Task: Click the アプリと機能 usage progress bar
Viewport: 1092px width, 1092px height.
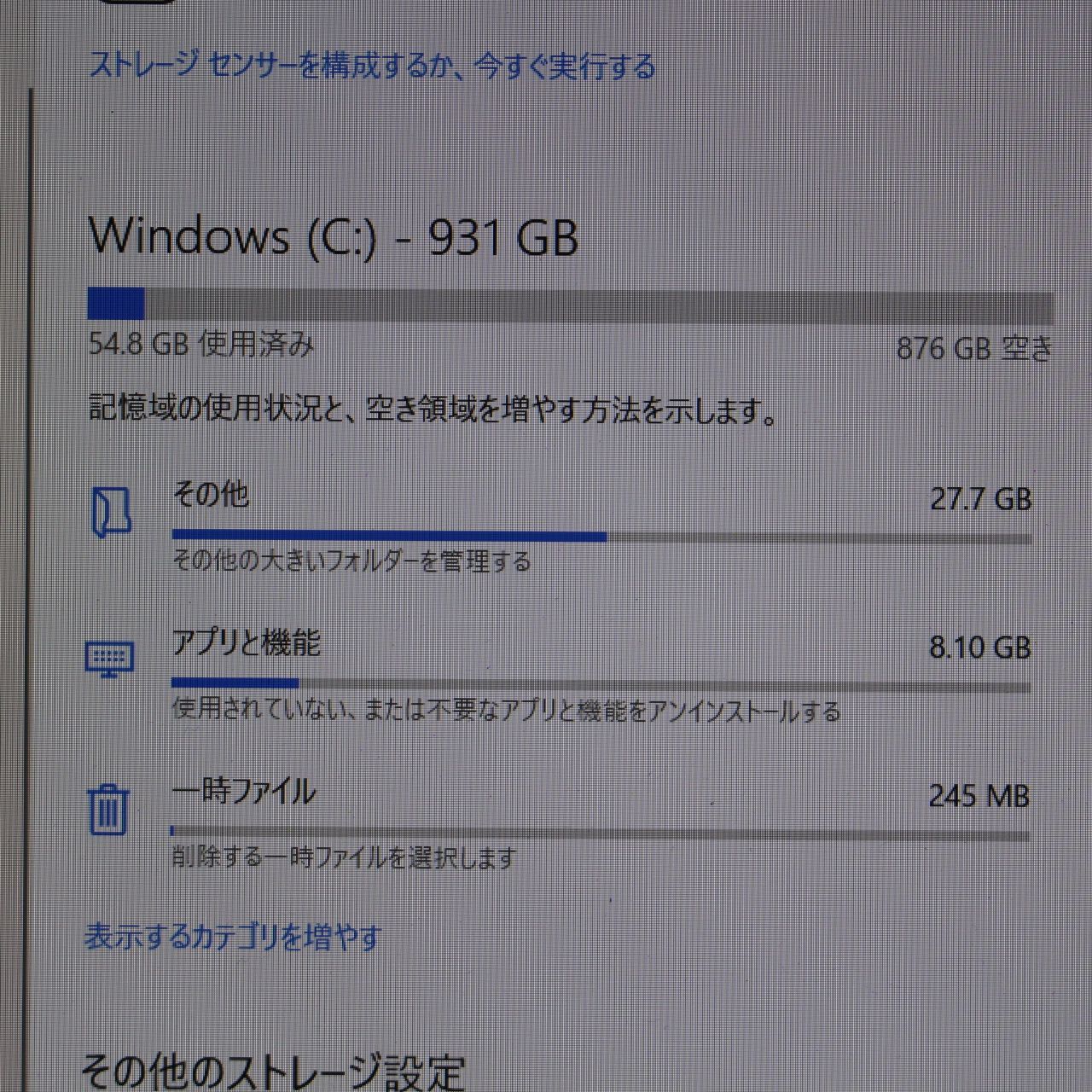Action: coord(601,683)
